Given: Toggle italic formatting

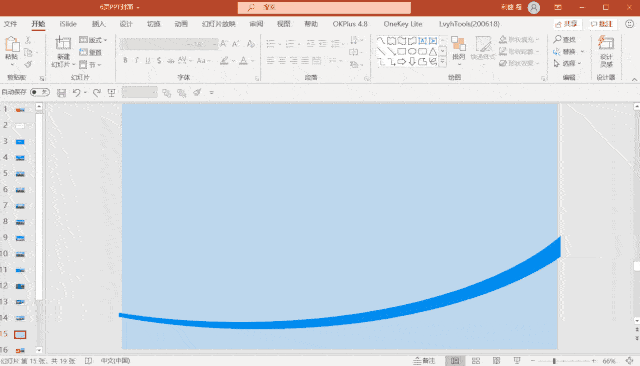Looking at the screenshot, I should pyautogui.click(x=136, y=61).
